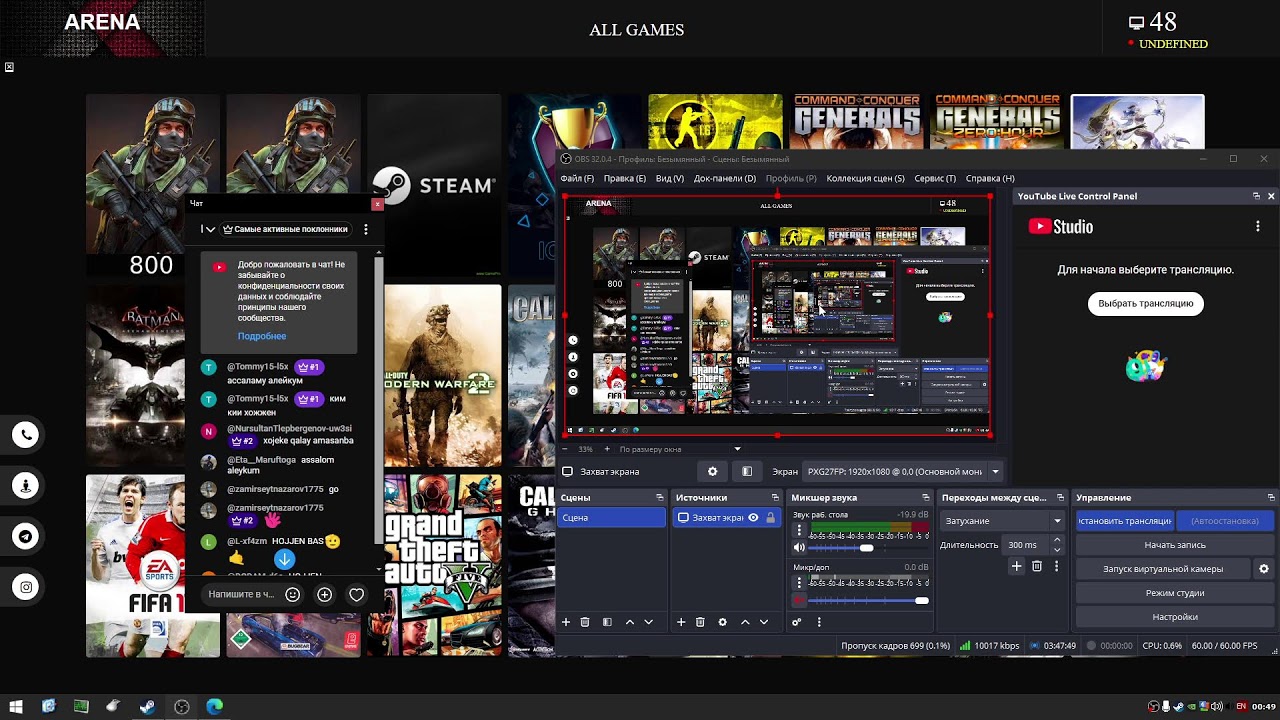The image size is (1280, 720).
Task: Open source filters icon in source toolbar
Action: pos(747,471)
